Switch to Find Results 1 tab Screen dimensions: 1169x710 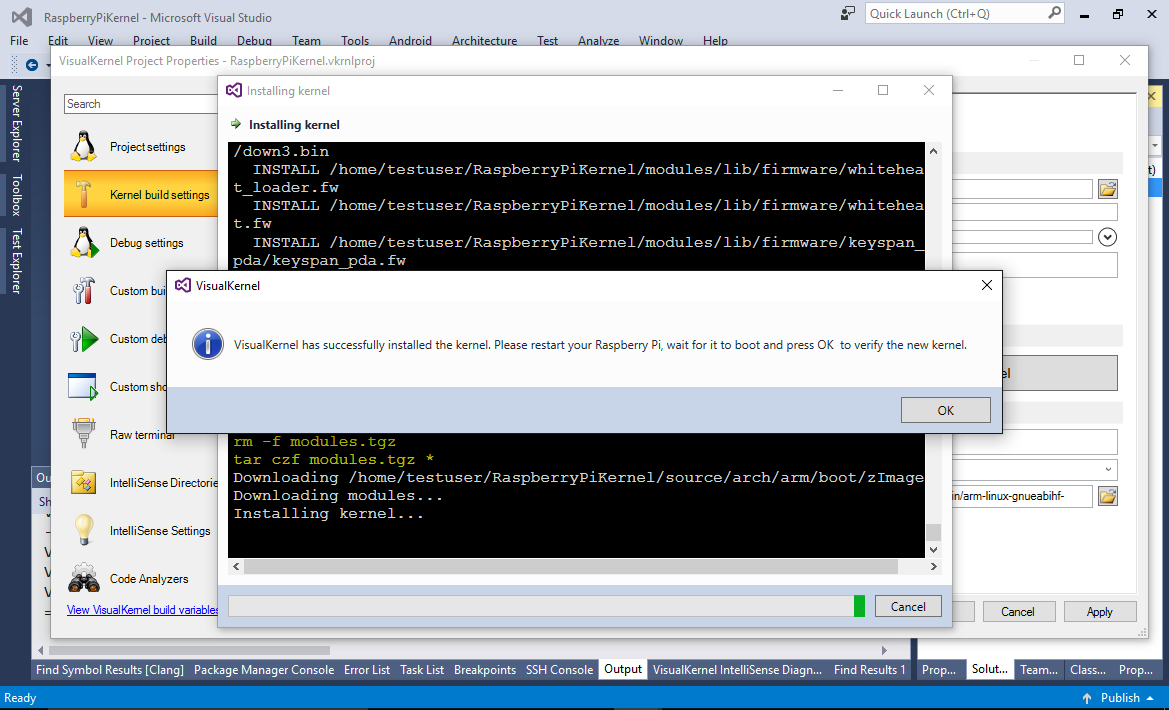coord(869,670)
